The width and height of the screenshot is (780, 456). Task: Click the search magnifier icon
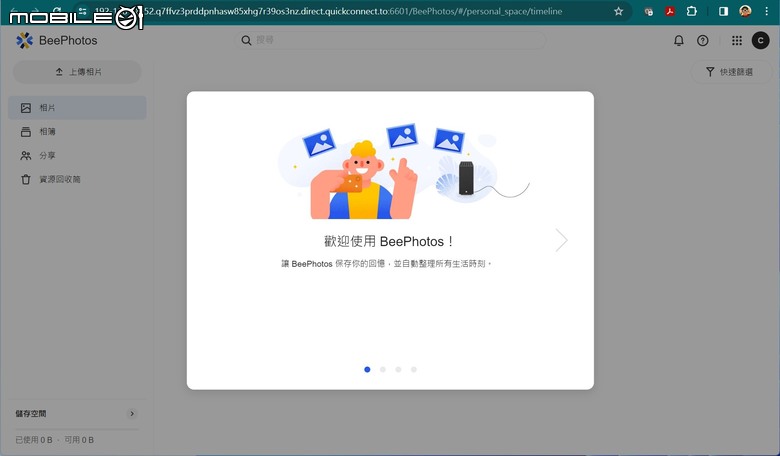246,40
